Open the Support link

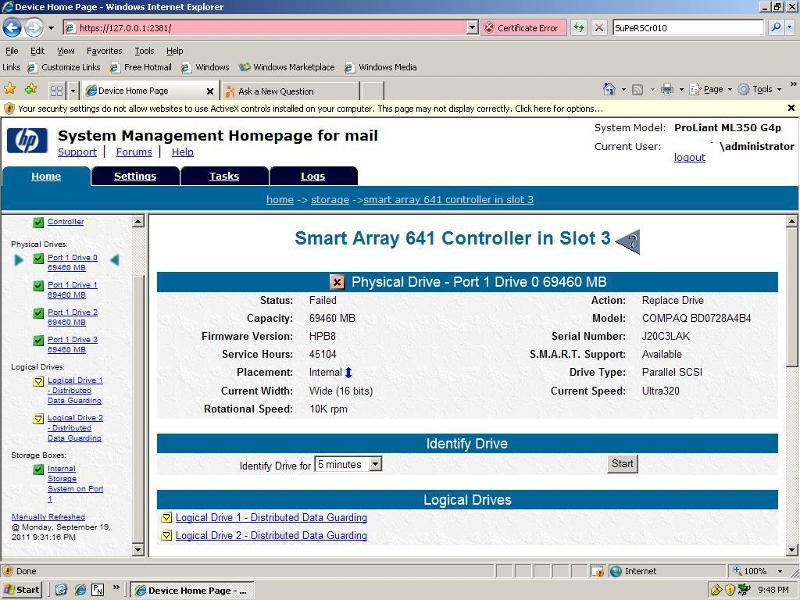point(77,152)
